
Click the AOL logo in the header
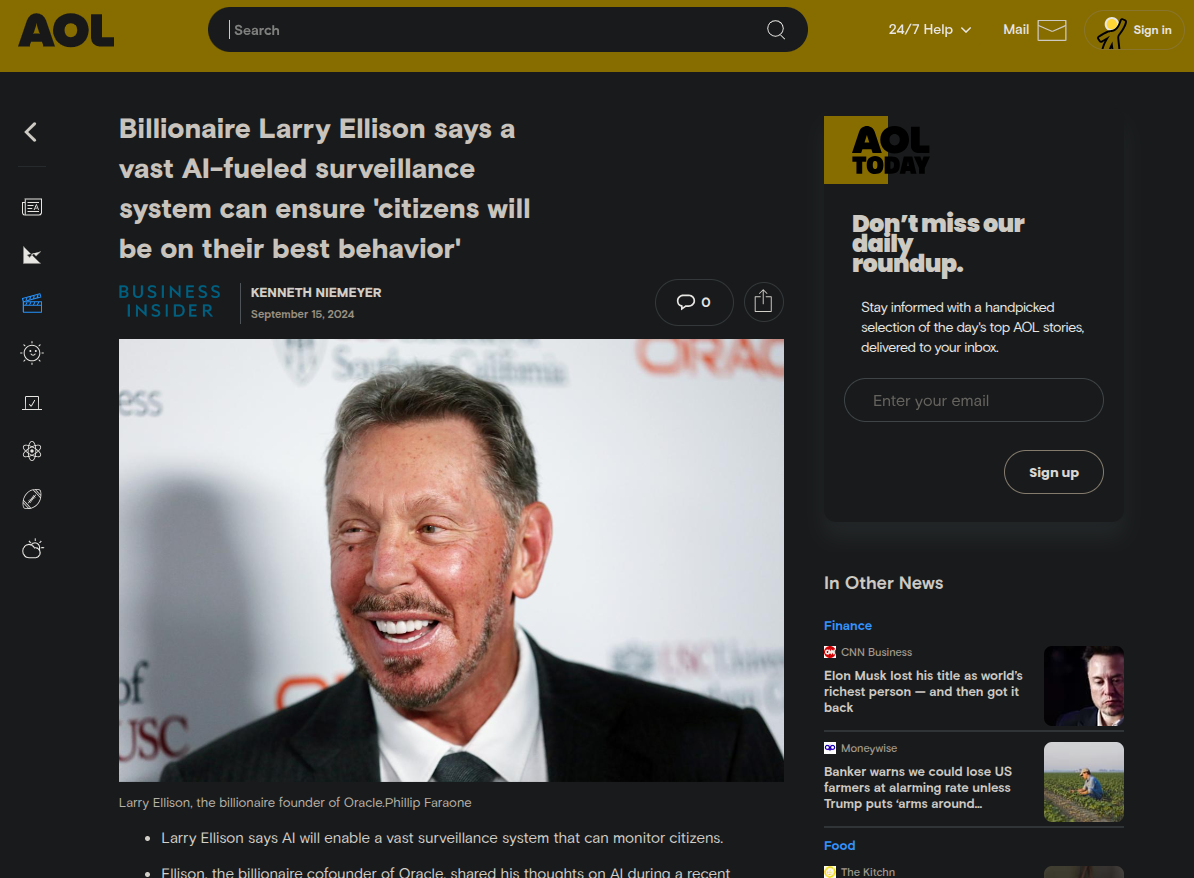coord(66,30)
